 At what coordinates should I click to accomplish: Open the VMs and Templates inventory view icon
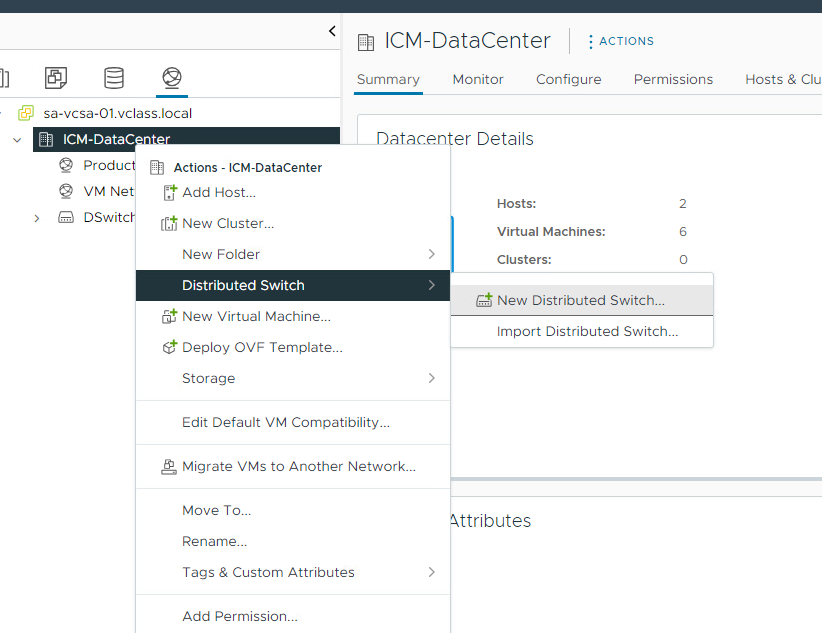click(56, 78)
